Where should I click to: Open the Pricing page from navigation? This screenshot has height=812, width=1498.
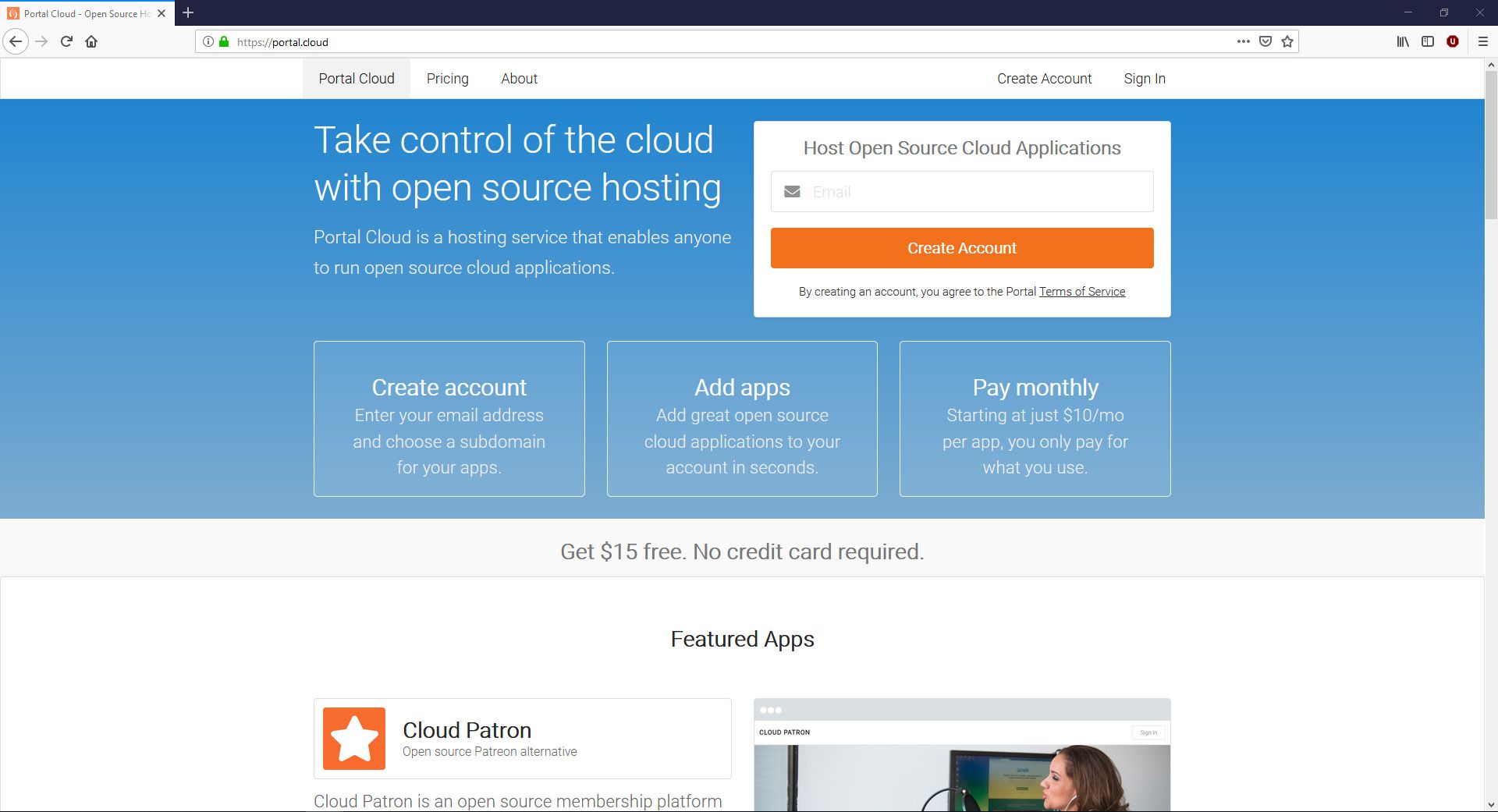click(447, 79)
